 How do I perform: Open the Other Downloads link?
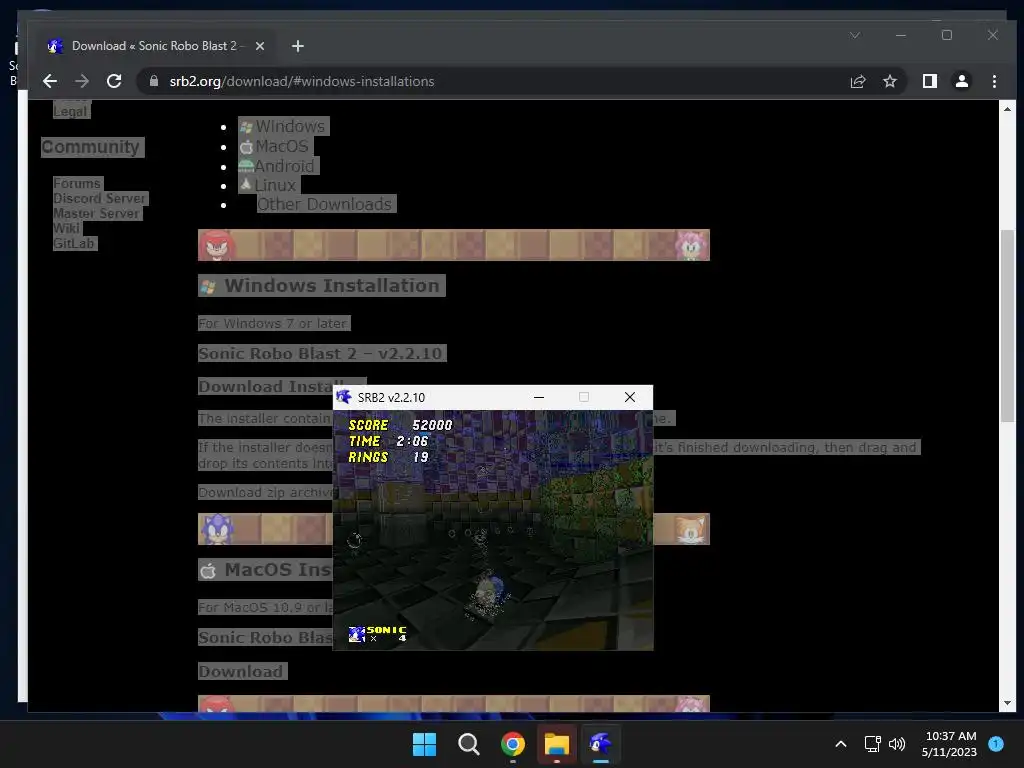(x=325, y=204)
